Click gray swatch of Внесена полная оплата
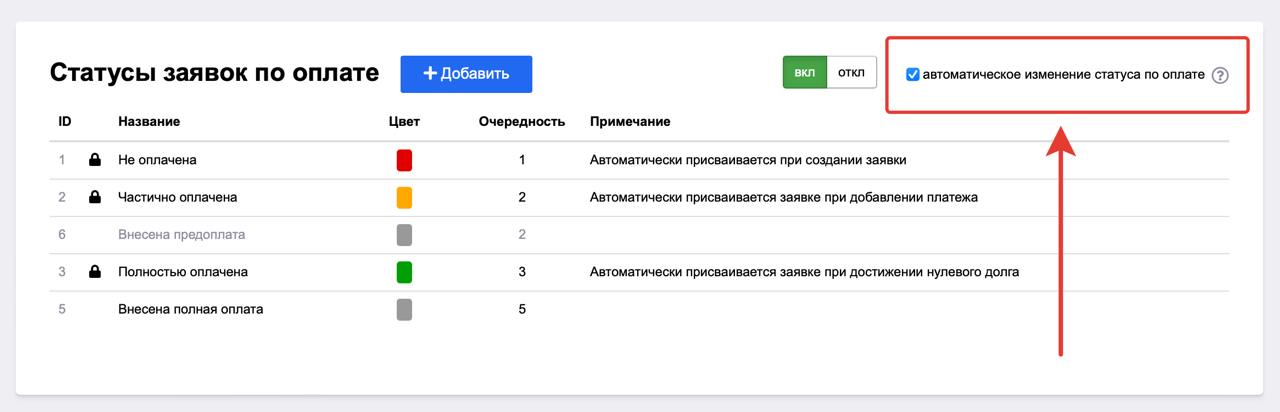 click(404, 309)
